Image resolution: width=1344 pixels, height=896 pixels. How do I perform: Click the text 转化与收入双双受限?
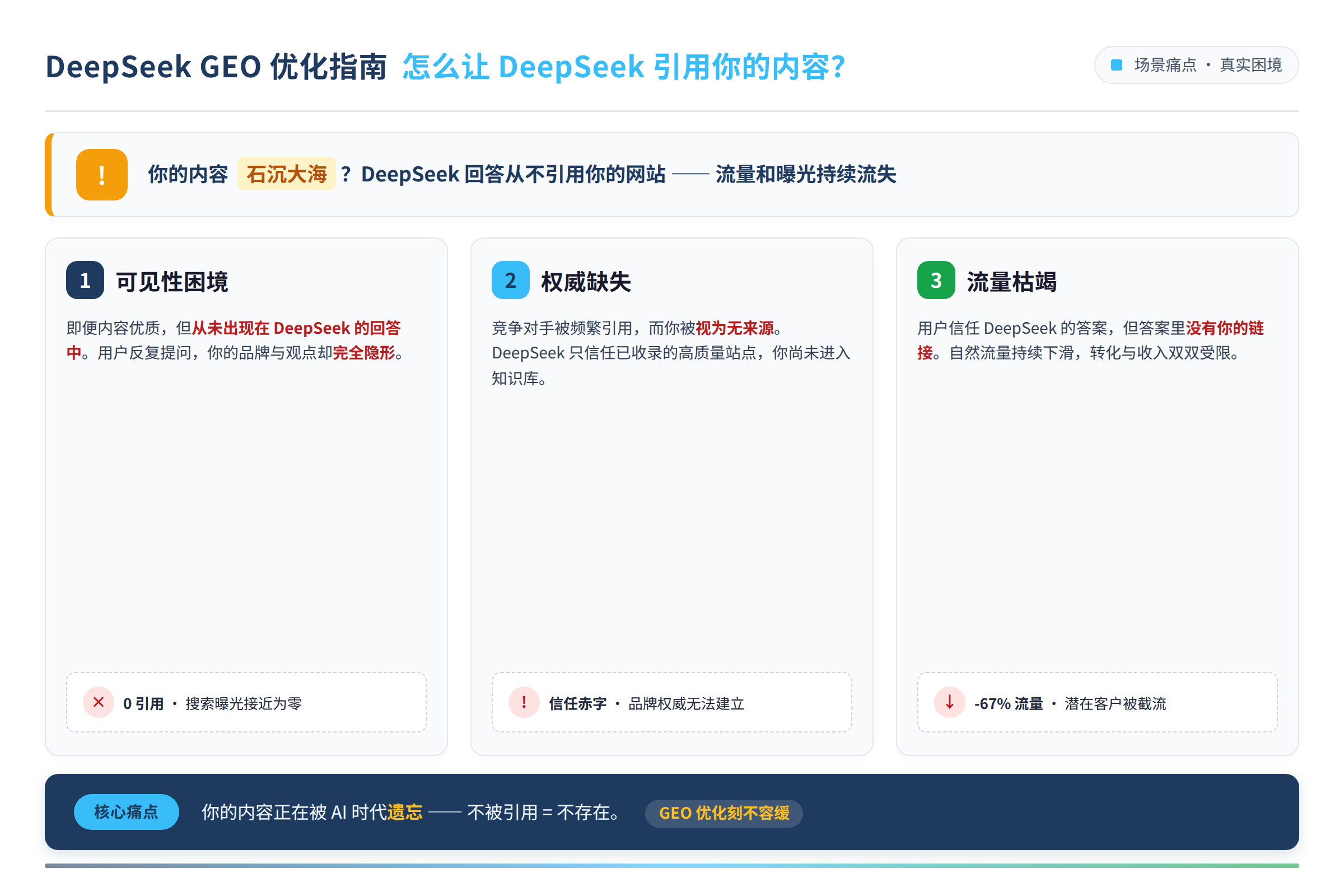(1160, 353)
